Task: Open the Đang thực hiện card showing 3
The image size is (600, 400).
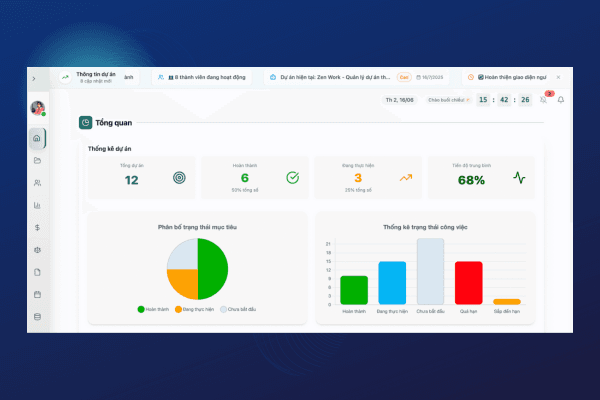Action: [x=368, y=178]
